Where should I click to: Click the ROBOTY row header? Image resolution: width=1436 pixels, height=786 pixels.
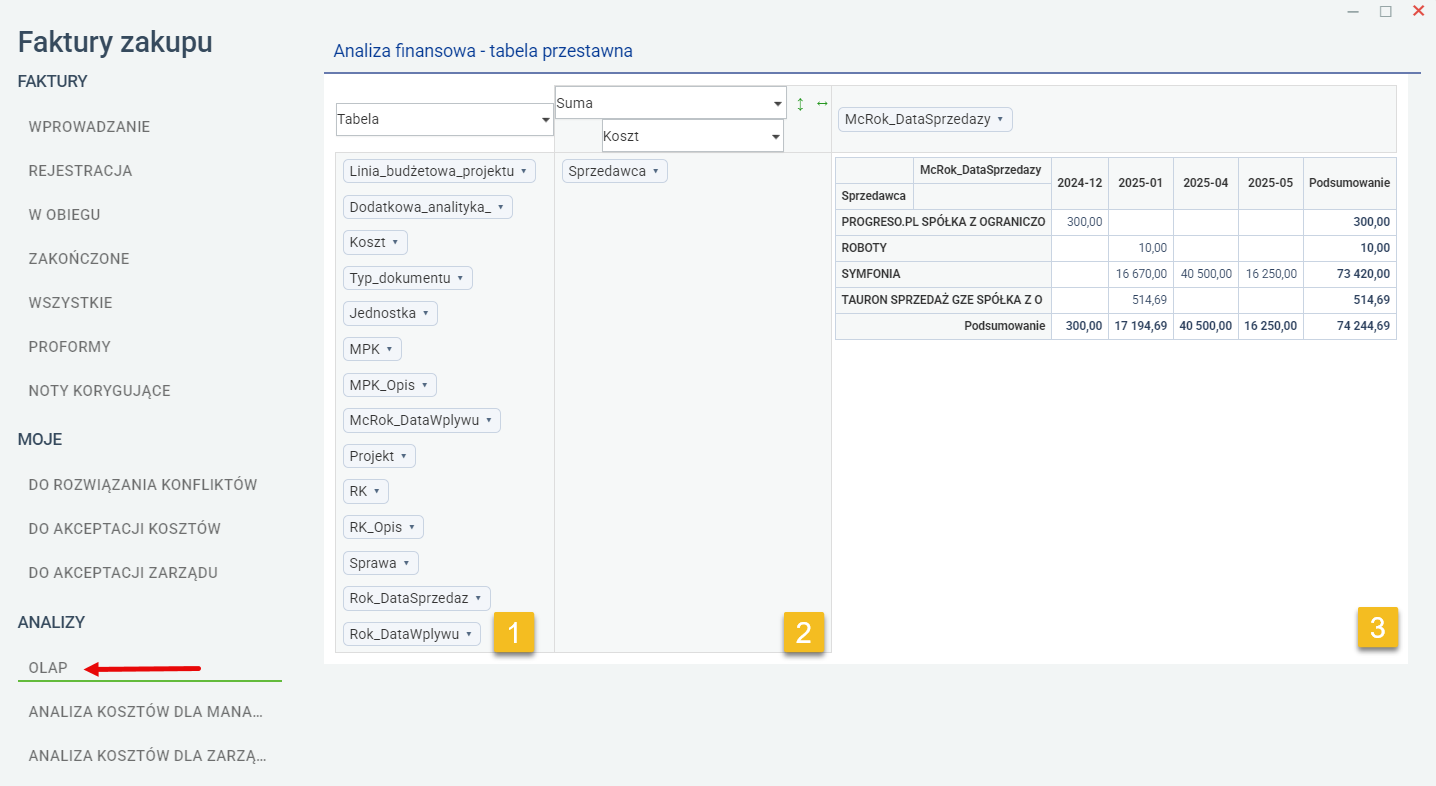943,248
